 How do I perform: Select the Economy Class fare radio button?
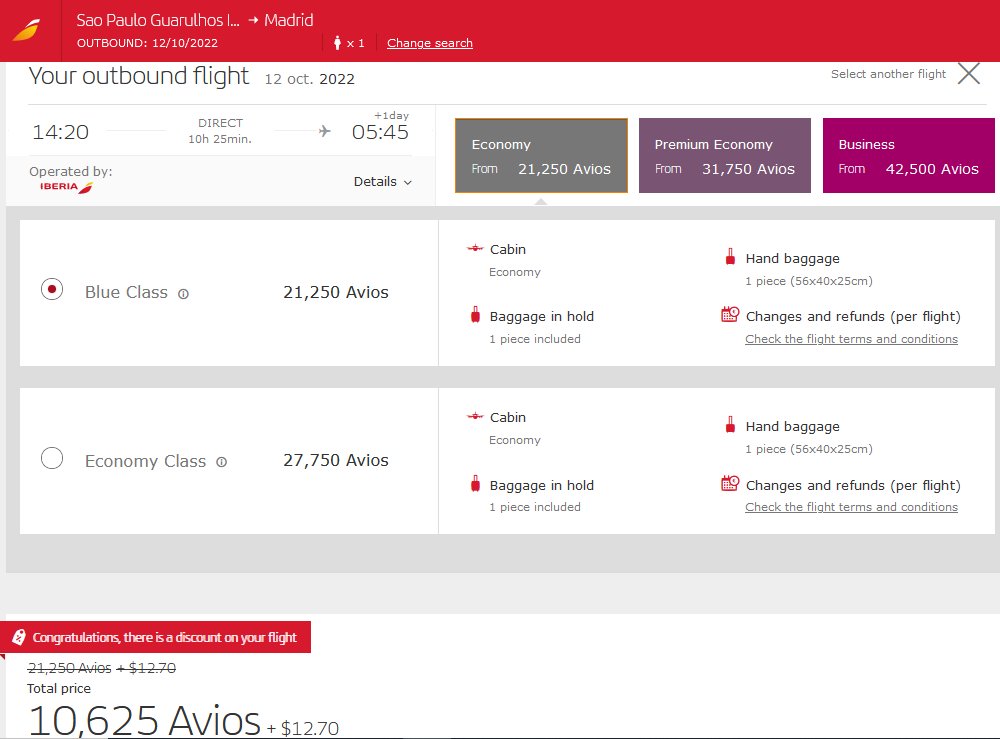click(x=52, y=459)
